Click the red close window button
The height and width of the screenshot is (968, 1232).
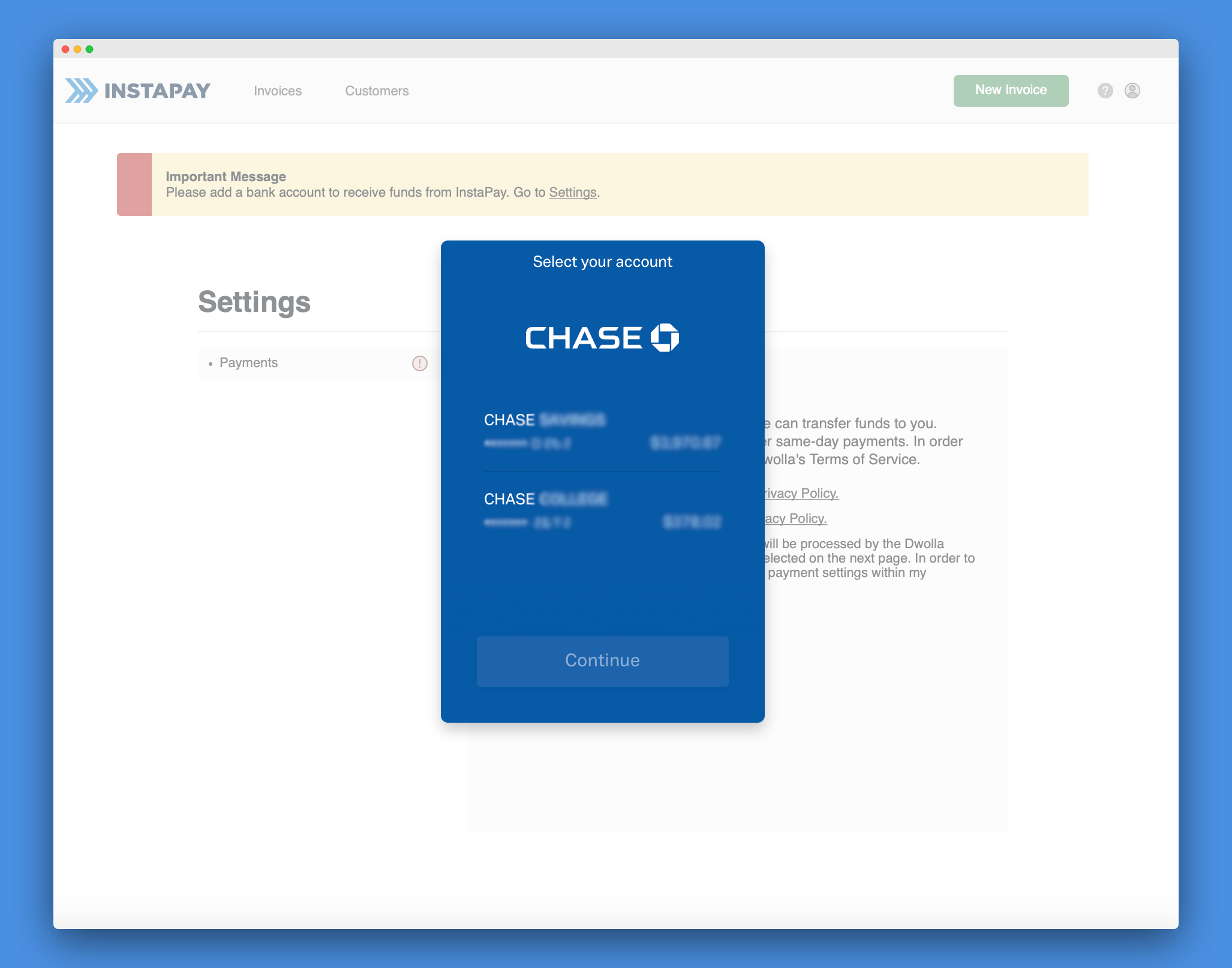[x=65, y=49]
